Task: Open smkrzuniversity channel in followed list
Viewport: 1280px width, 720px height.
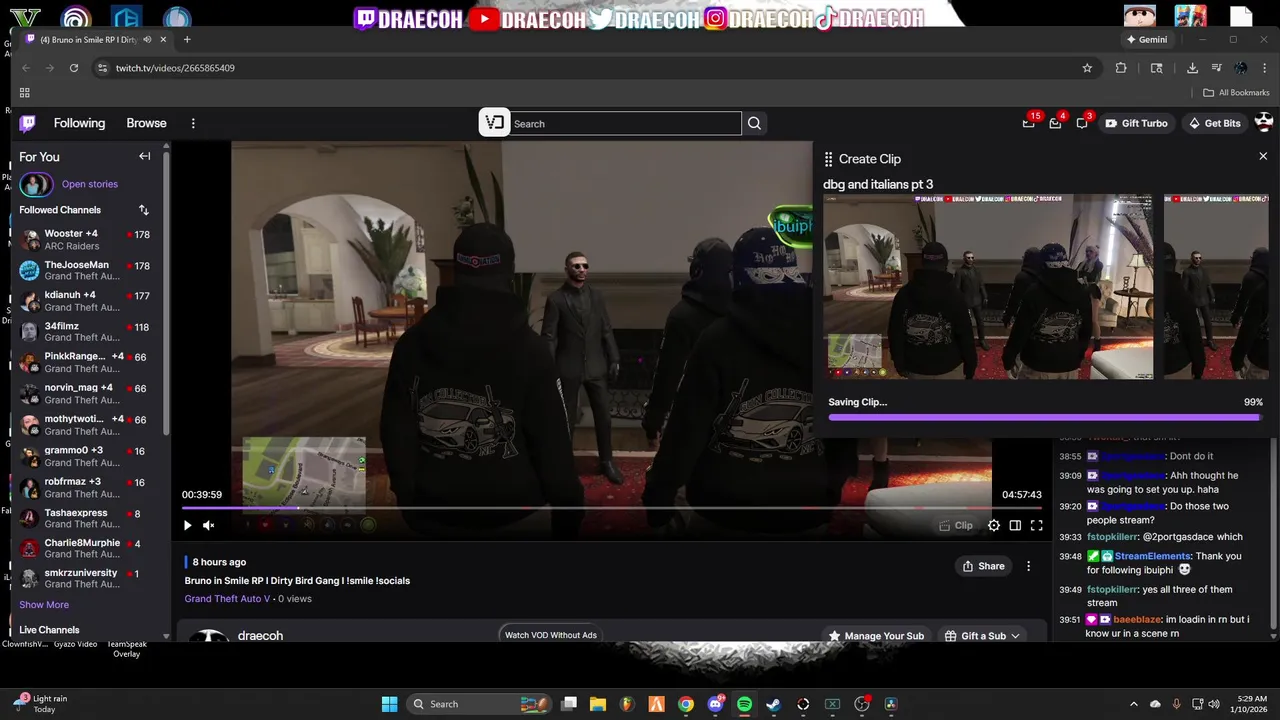Action: click(x=85, y=578)
